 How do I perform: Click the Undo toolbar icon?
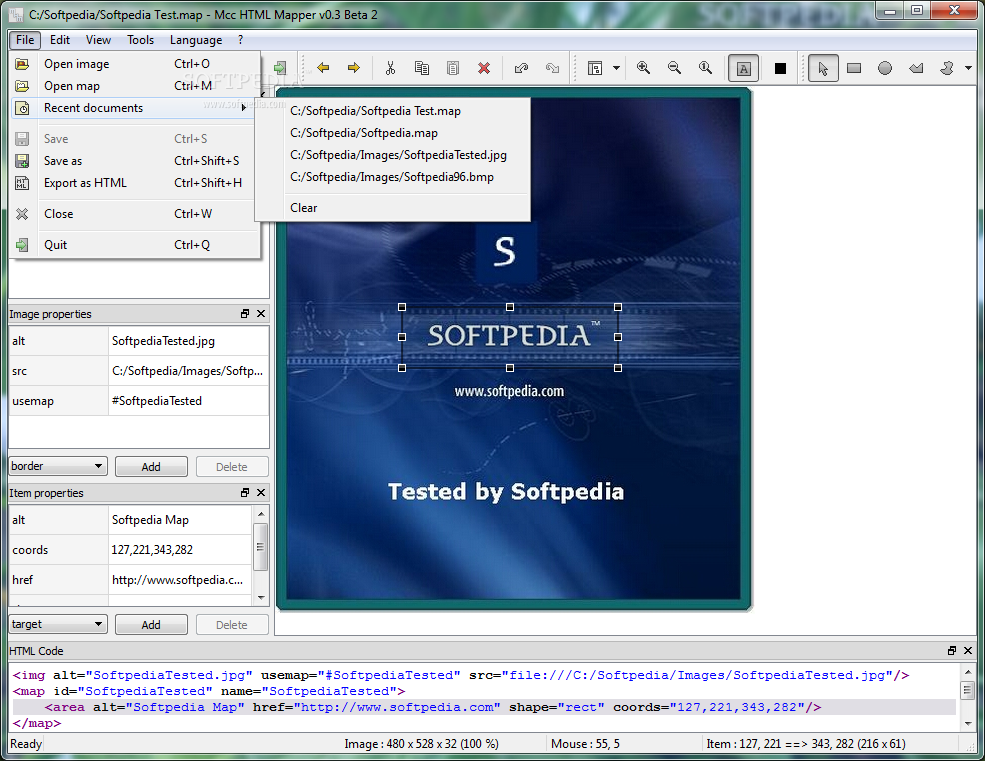(521, 68)
